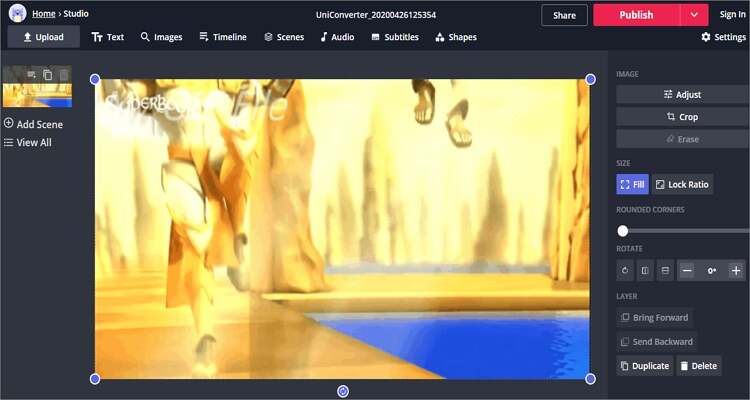
Task: Open the Timeline panel
Action: click(223, 37)
